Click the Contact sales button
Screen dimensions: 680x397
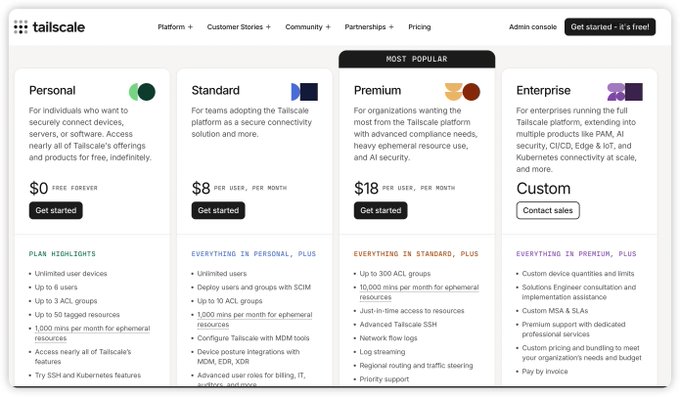(548, 210)
